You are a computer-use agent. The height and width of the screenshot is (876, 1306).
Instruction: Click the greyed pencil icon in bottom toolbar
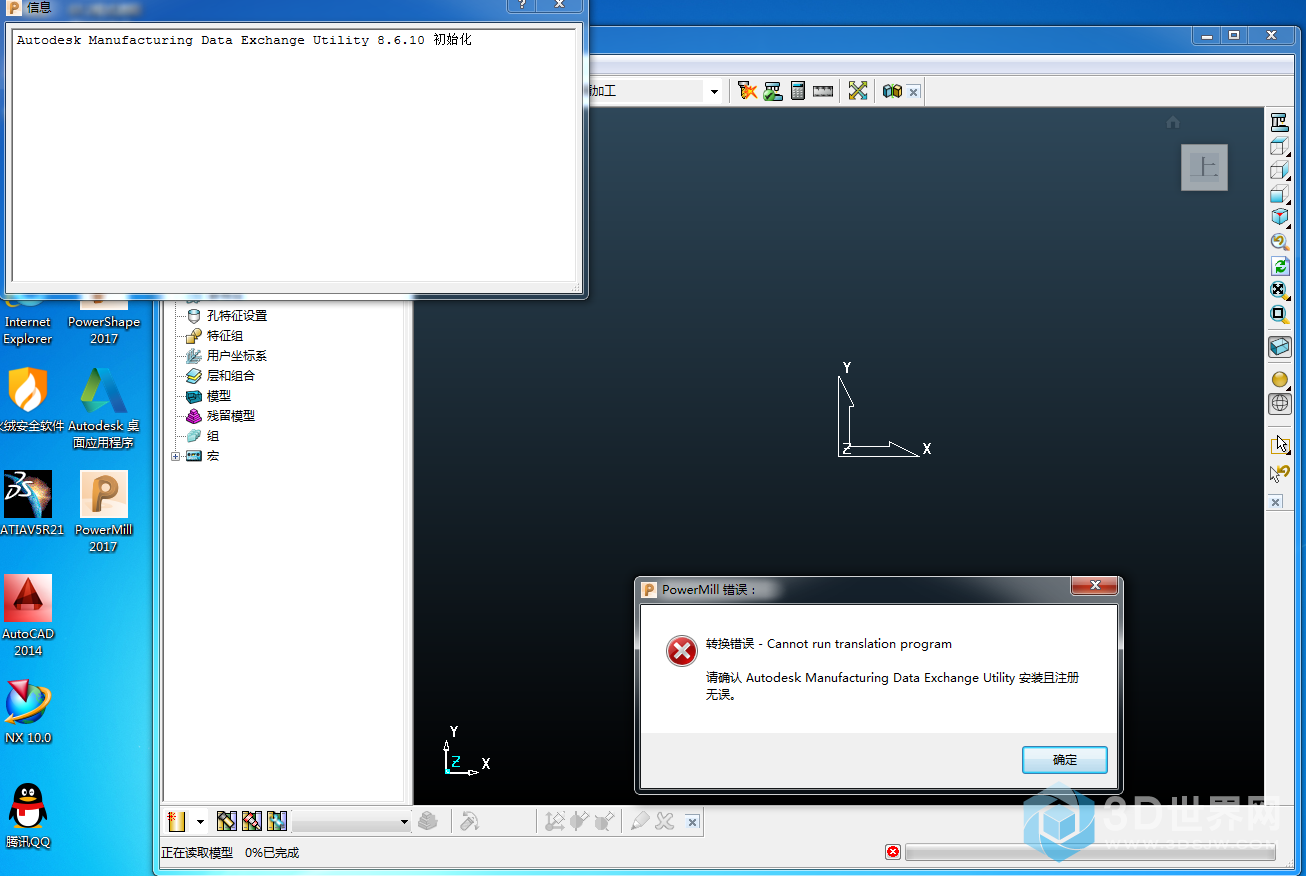(x=640, y=821)
